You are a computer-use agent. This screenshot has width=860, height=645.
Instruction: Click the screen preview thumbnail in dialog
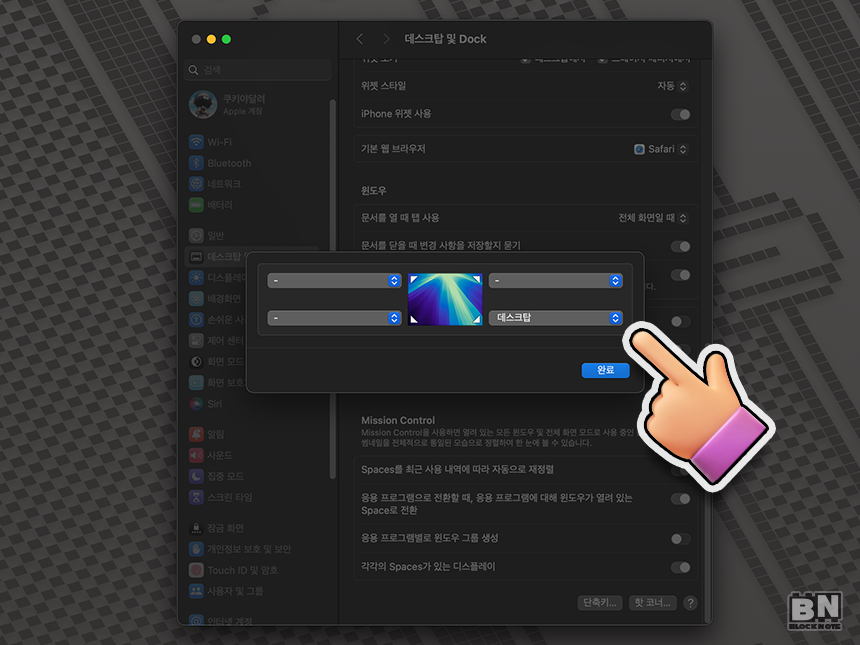(445, 299)
